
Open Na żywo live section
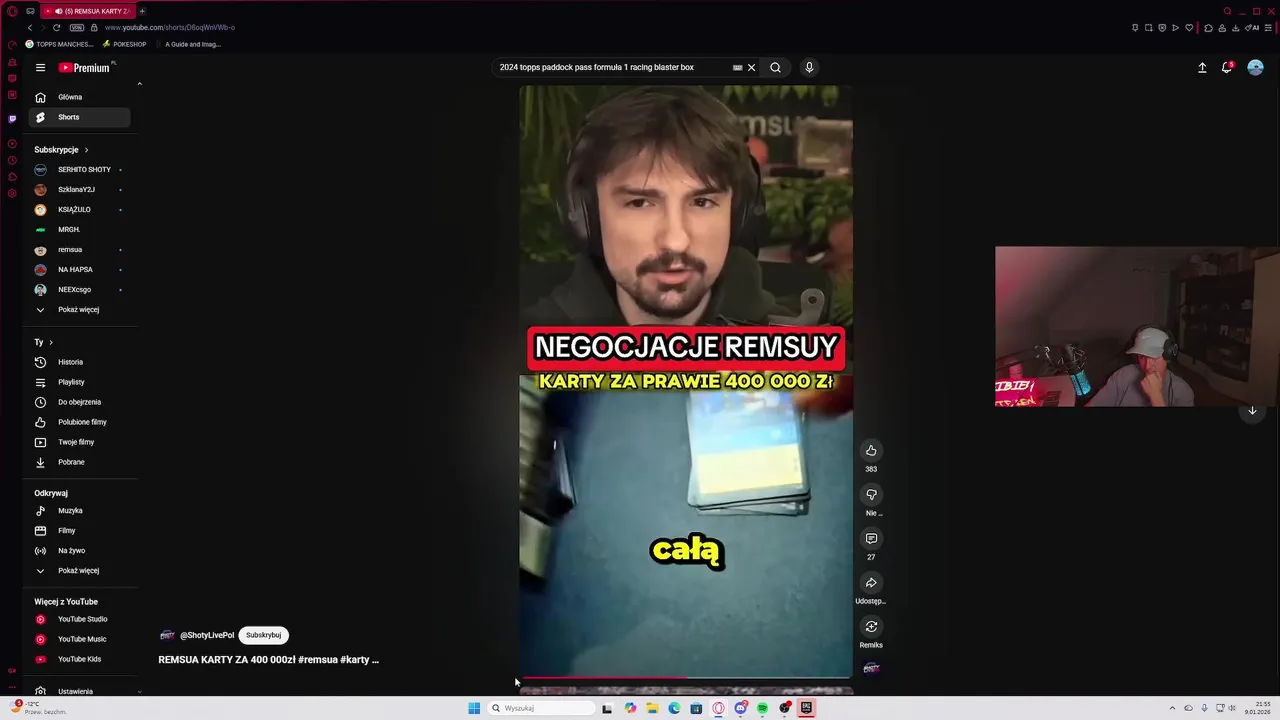[x=80, y=550]
